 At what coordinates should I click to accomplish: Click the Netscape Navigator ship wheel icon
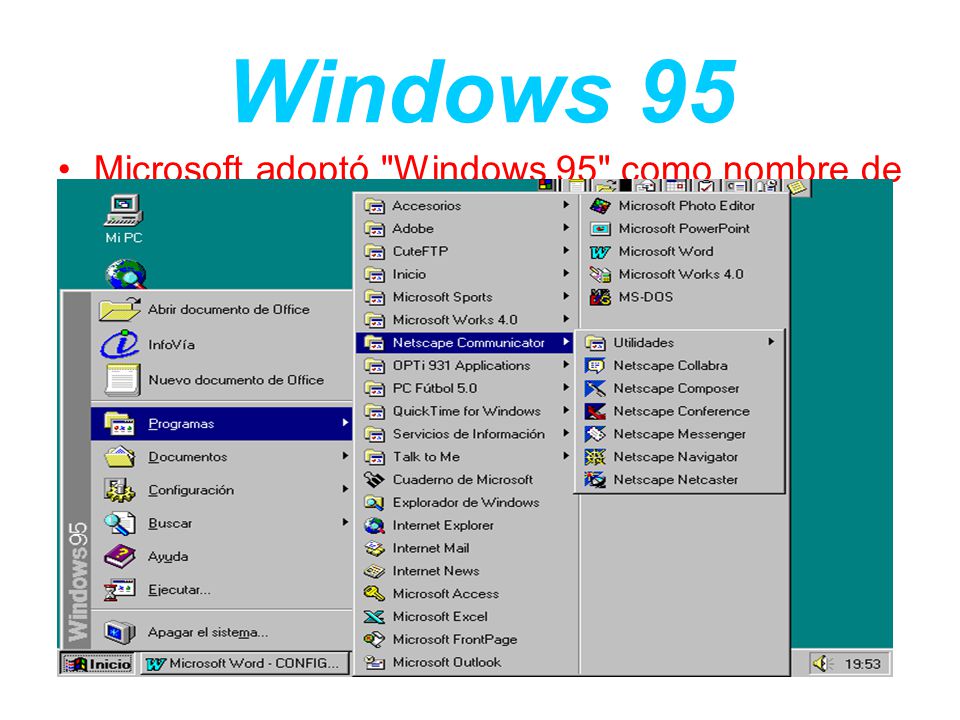click(594, 457)
